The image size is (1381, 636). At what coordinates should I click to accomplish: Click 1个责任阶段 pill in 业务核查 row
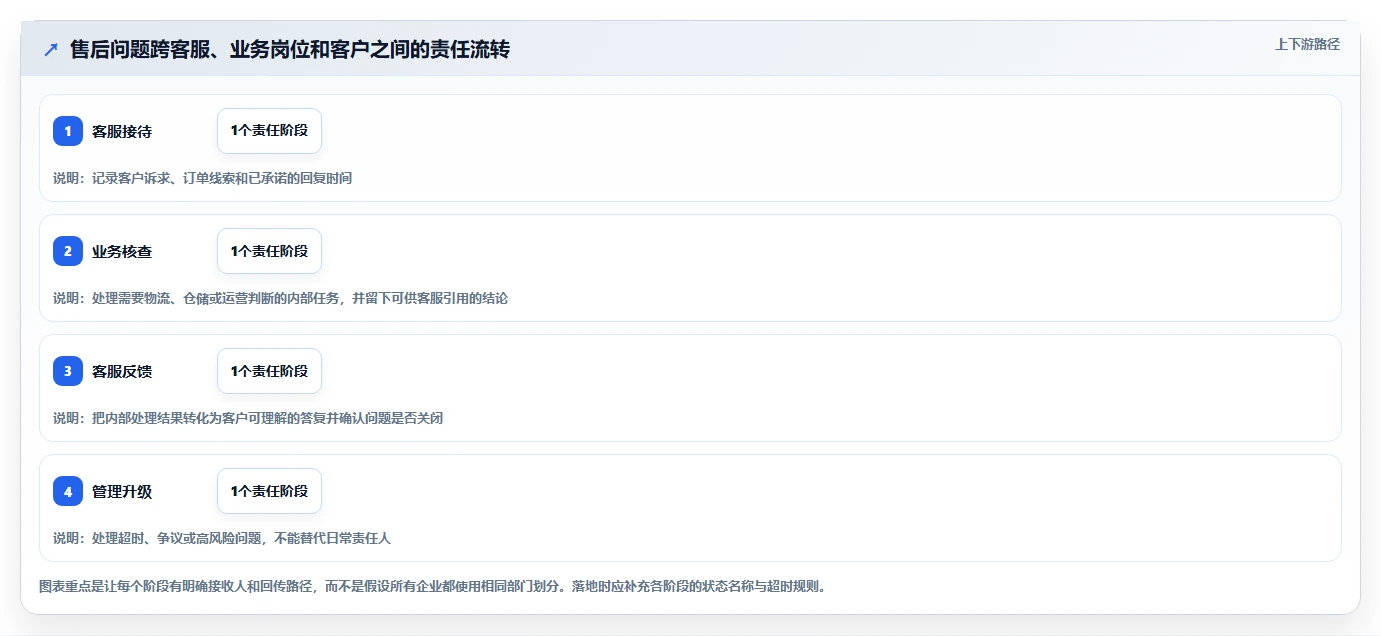click(269, 251)
